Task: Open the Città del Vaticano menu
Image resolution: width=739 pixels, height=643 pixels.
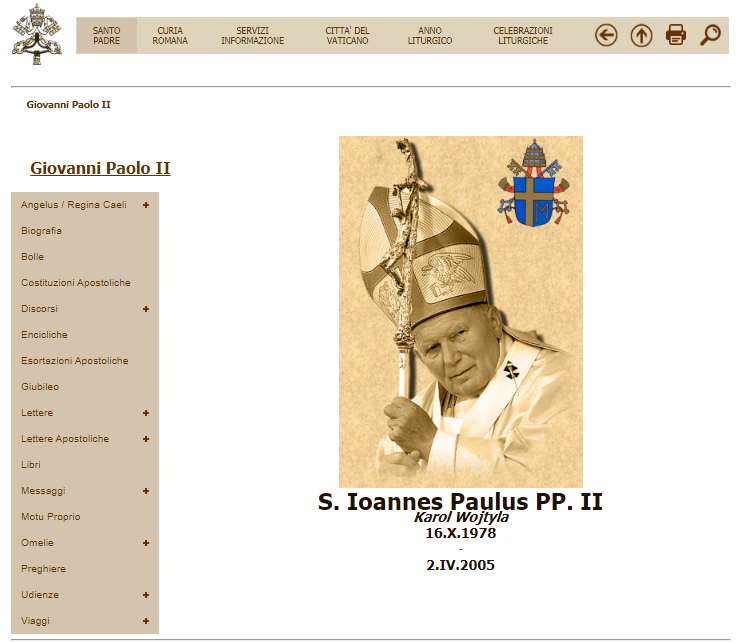Action: click(347, 35)
